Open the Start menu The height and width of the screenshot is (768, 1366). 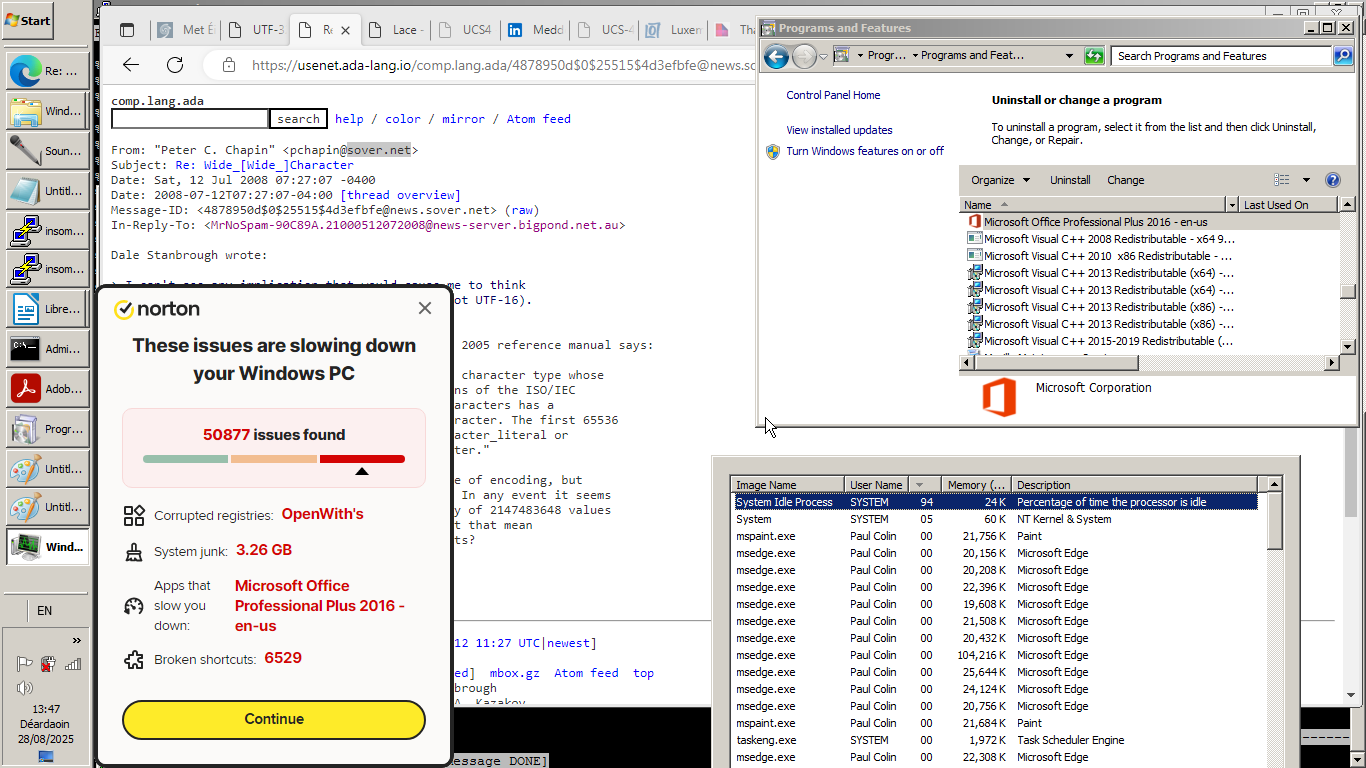point(28,20)
